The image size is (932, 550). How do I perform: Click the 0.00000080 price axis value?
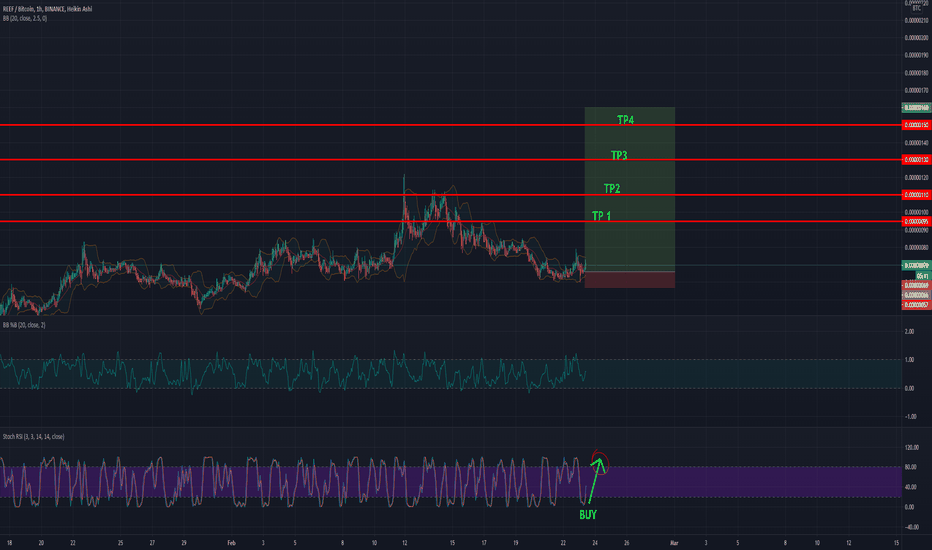(x=916, y=247)
